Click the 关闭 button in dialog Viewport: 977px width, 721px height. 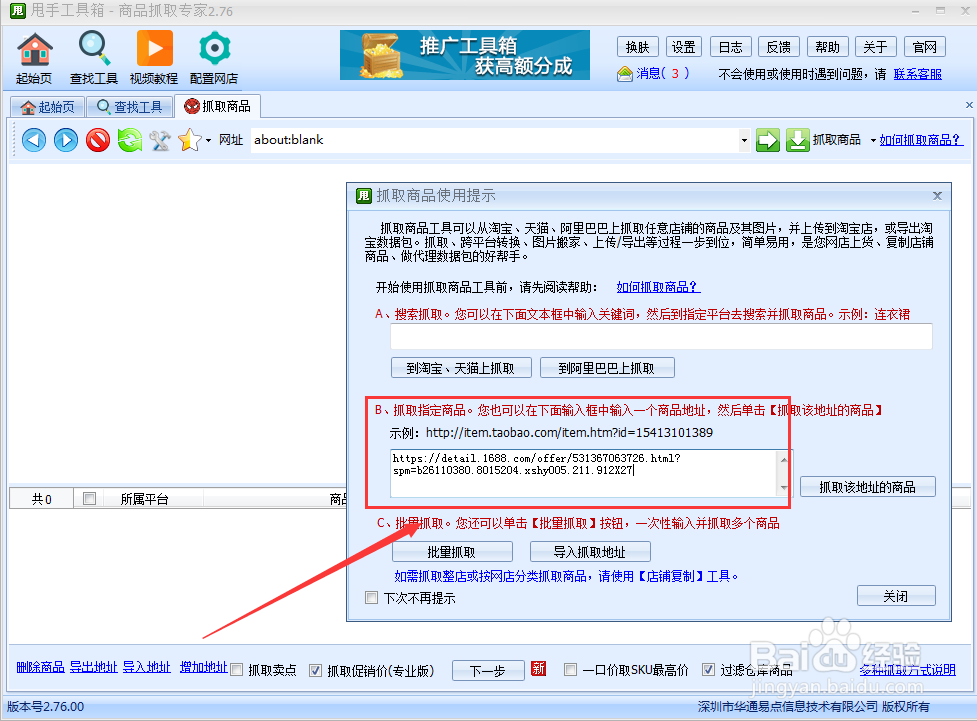point(896,596)
